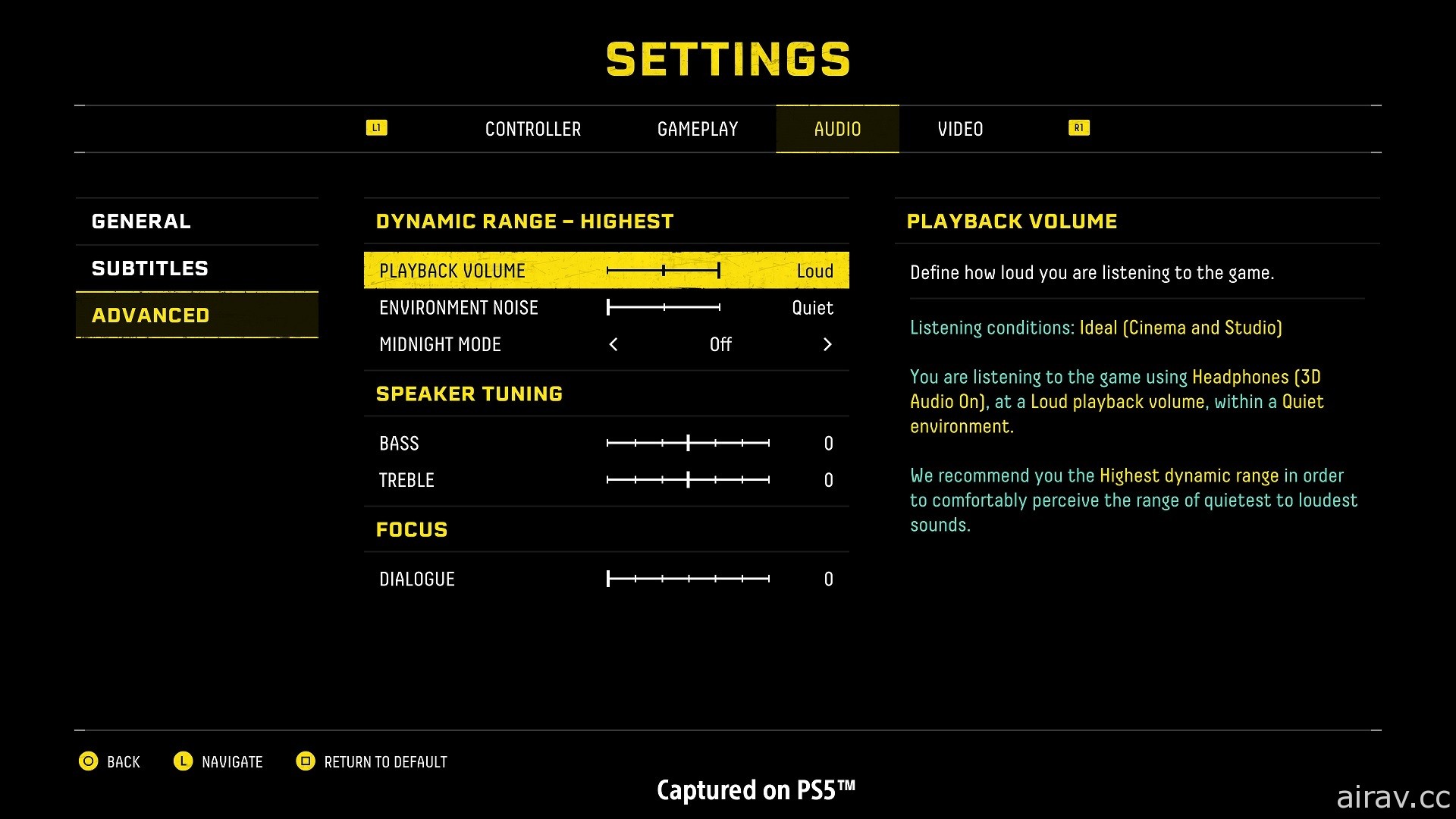Click the L1 navigation icon
The width and height of the screenshot is (1456, 819).
tap(376, 128)
